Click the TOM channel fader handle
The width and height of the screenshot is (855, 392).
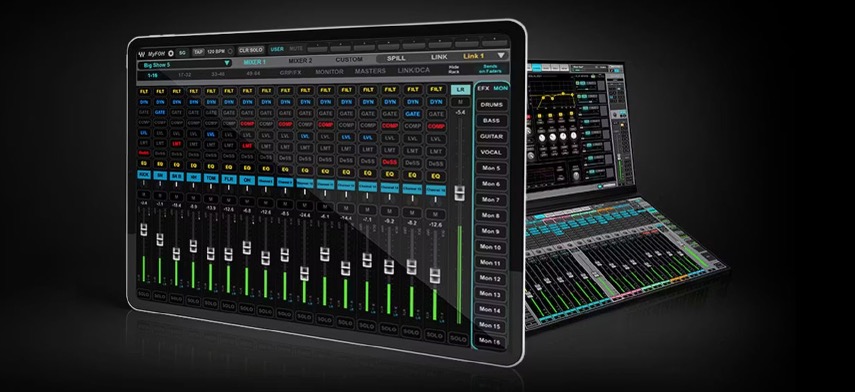(x=210, y=254)
